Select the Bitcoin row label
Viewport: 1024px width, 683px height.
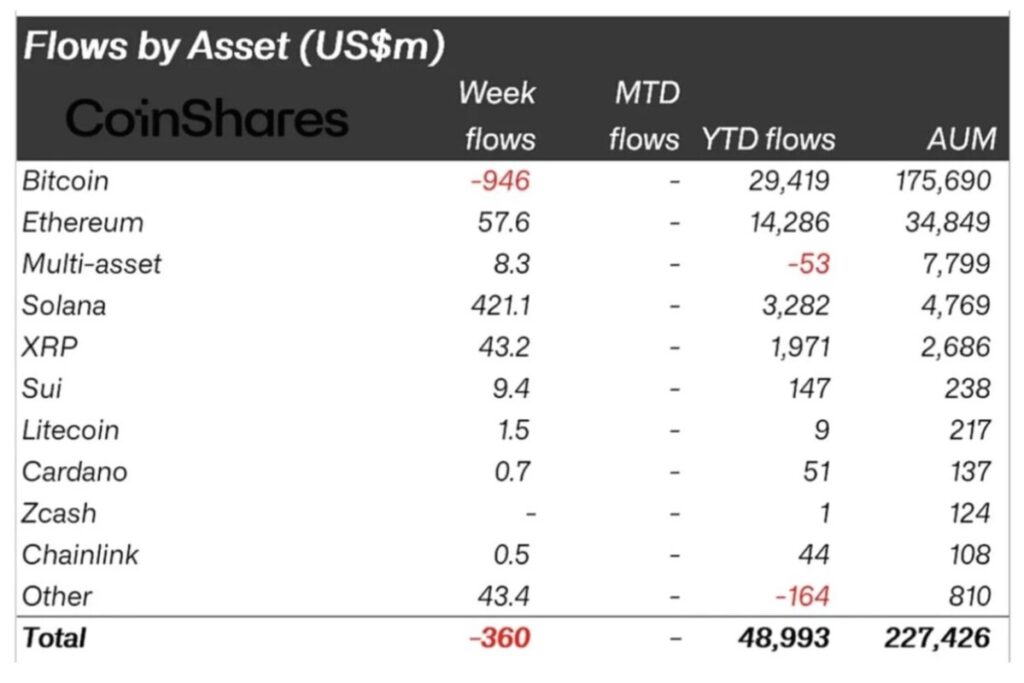pos(66,181)
